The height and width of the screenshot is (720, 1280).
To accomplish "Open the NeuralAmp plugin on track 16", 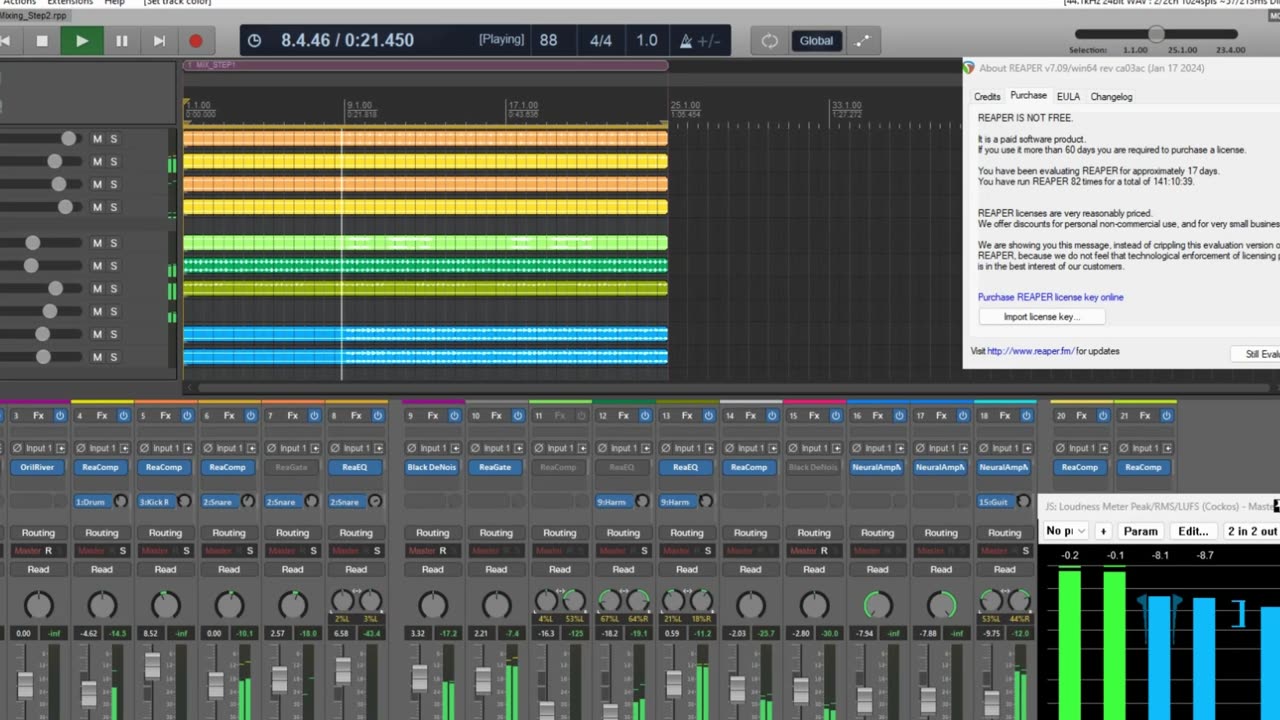I will (877, 467).
